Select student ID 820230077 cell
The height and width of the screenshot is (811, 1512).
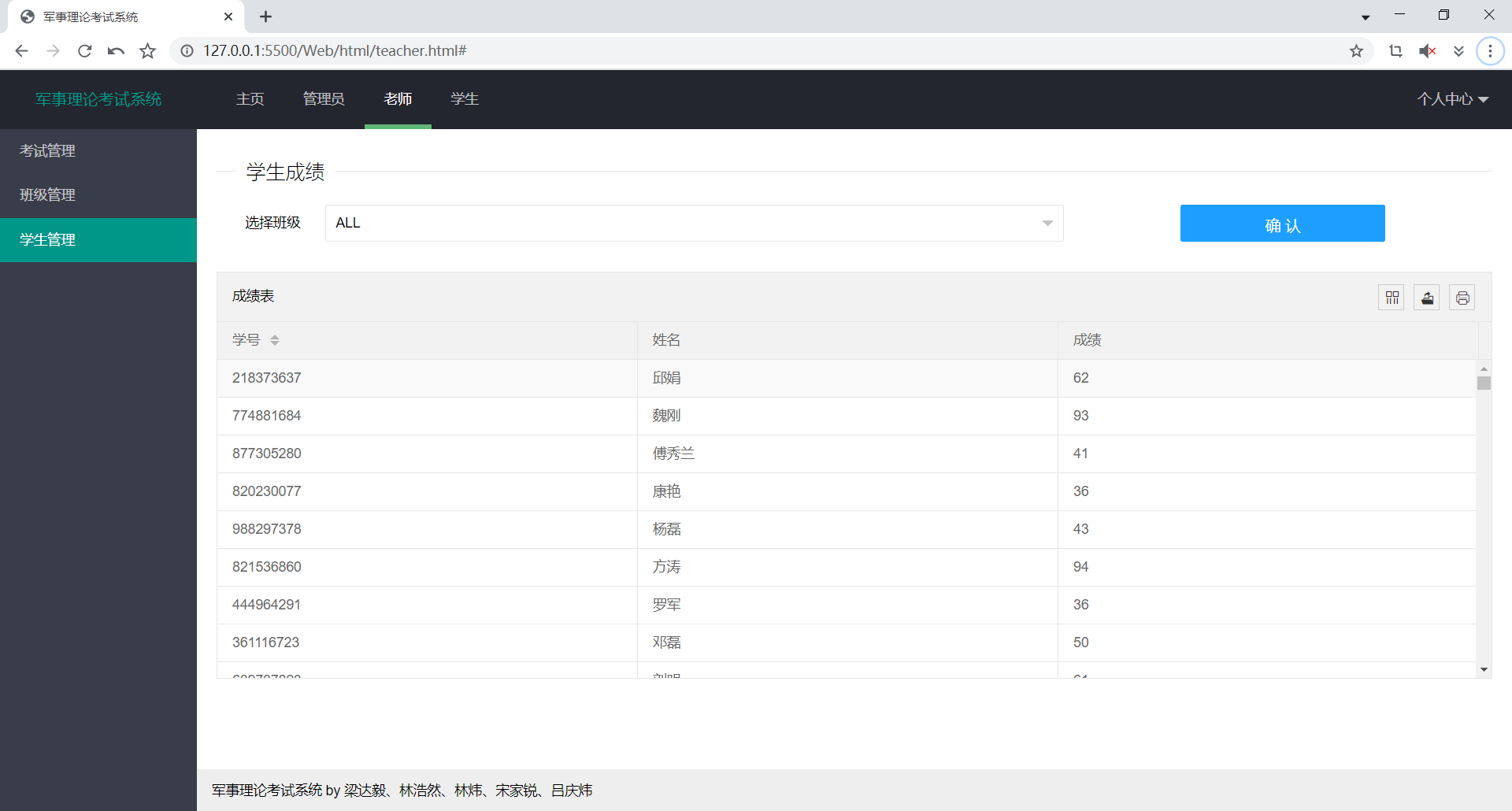[427, 491]
